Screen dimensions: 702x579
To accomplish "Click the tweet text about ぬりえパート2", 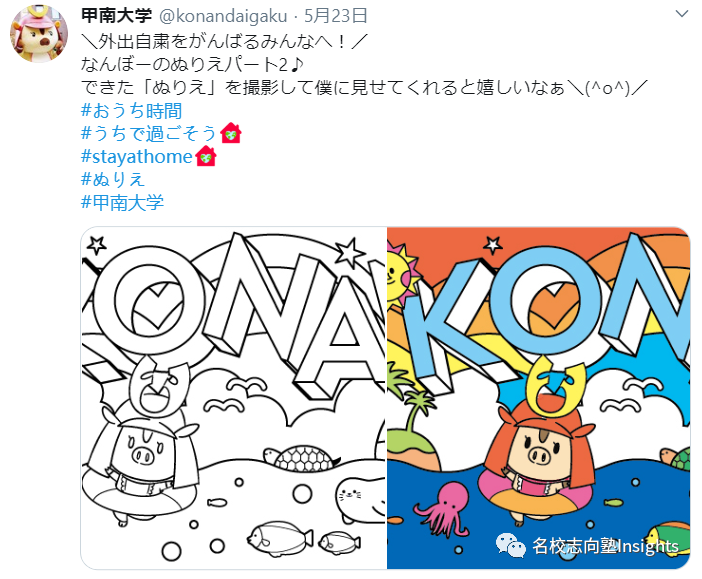I will [192, 64].
